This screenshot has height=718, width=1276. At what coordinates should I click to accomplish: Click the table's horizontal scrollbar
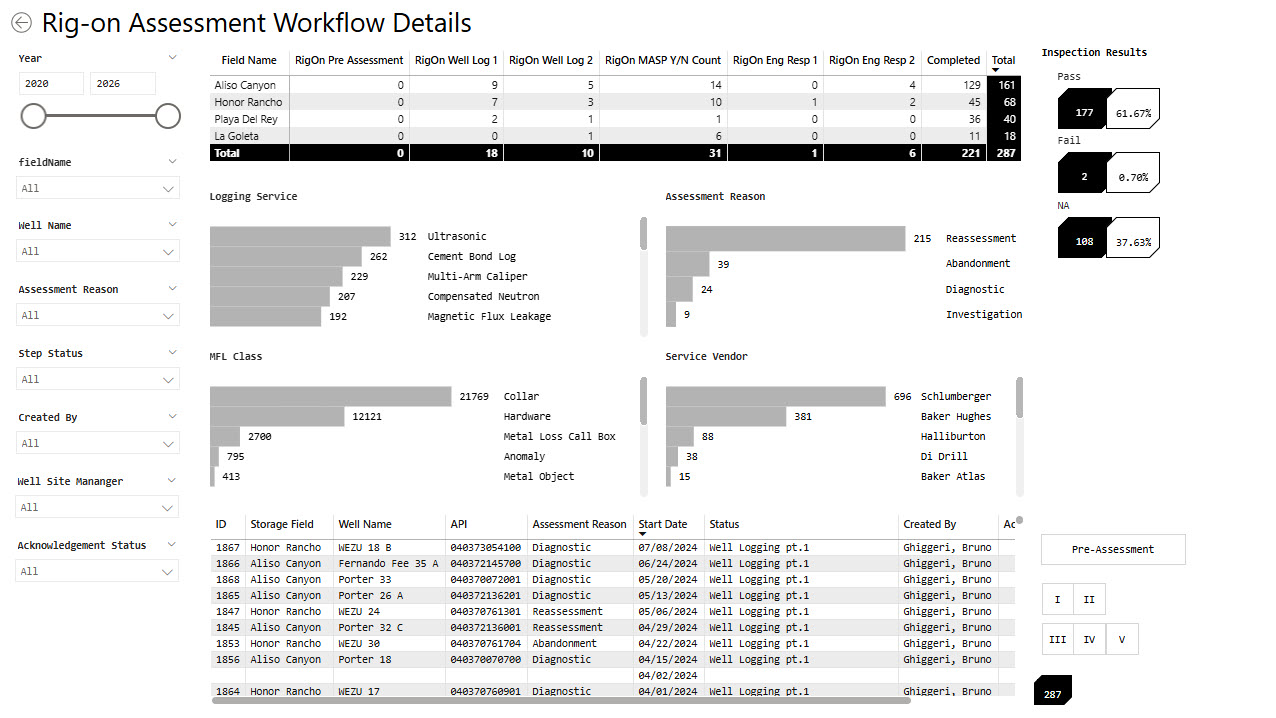tap(561, 700)
